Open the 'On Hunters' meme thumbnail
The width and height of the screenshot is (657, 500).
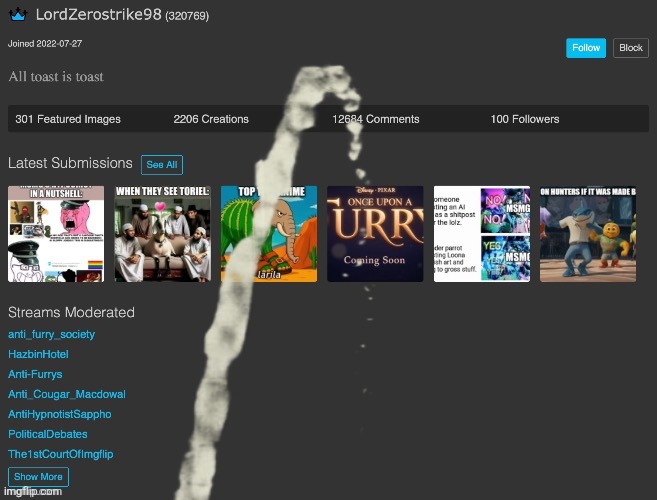587,233
